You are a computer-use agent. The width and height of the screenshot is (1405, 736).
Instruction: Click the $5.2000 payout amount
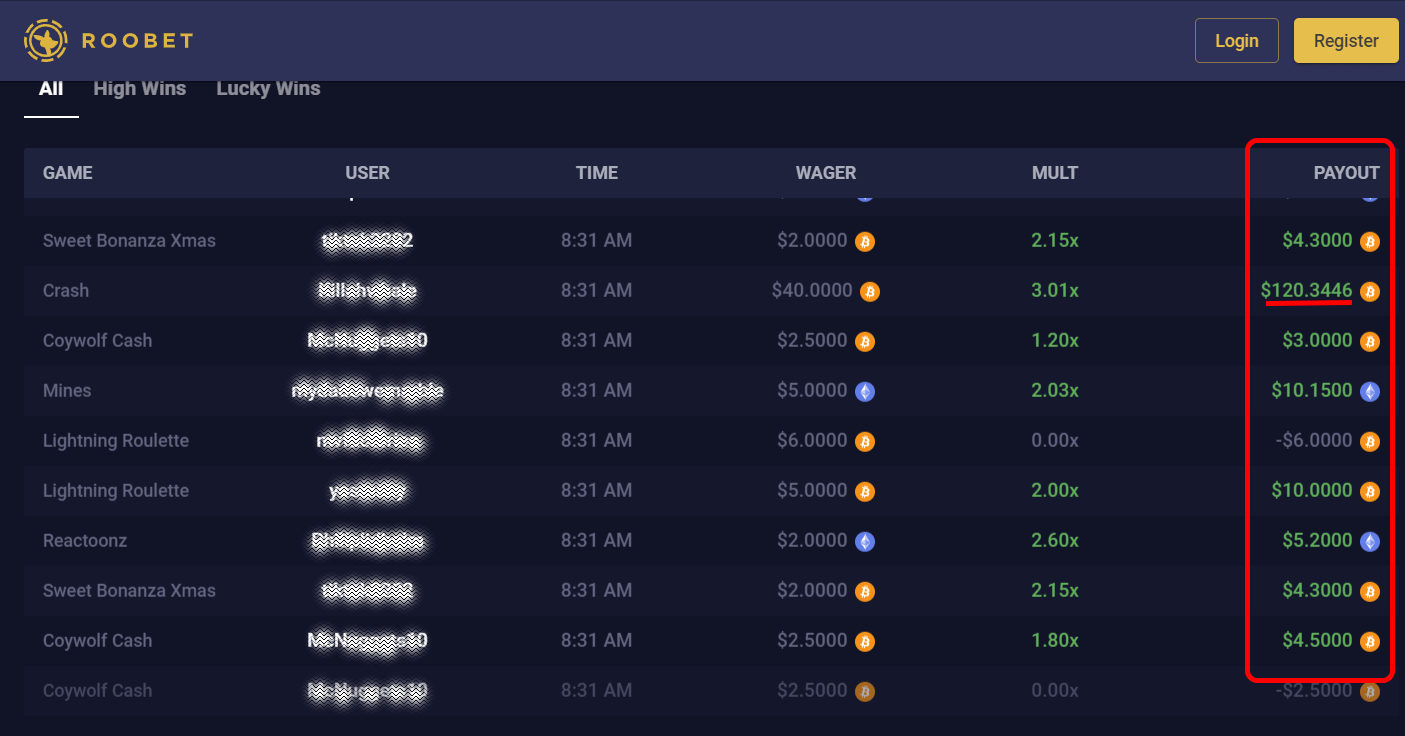[x=1318, y=541]
